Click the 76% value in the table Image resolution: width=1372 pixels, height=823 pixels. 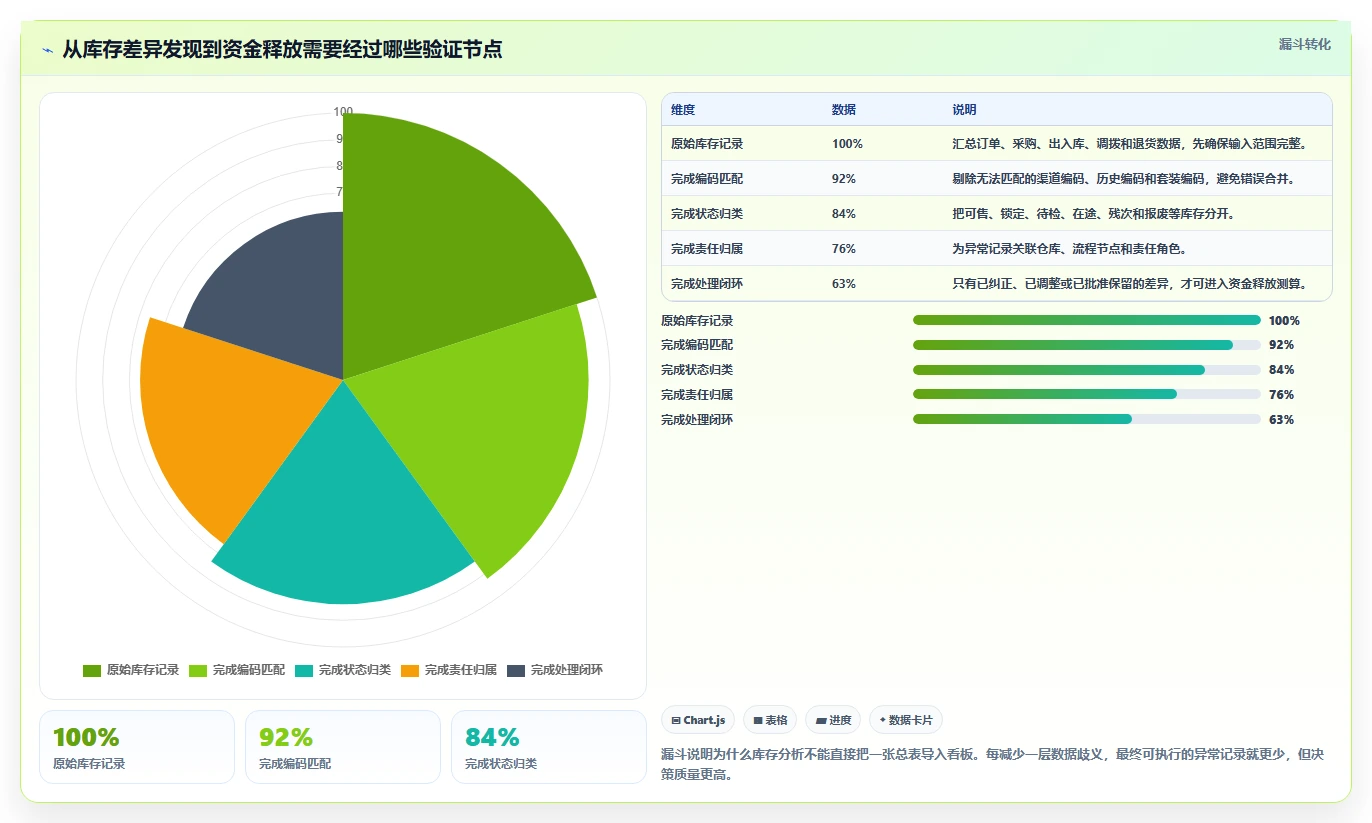pos(844,249)
